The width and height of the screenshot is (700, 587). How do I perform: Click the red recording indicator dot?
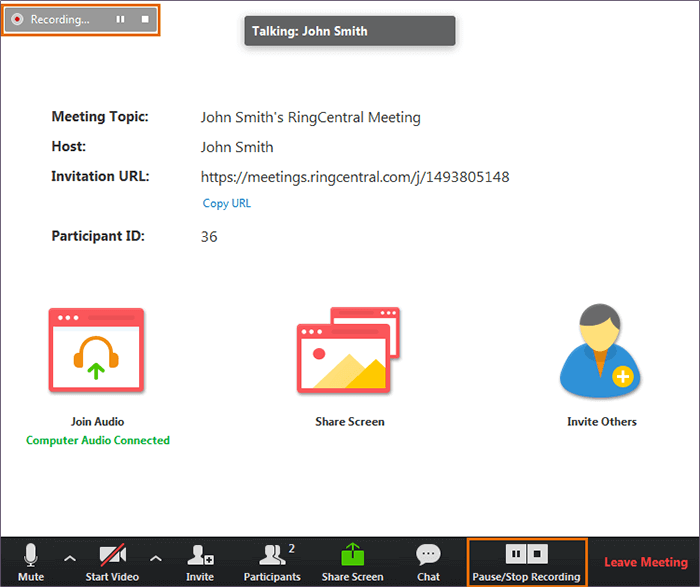(18, 20)
